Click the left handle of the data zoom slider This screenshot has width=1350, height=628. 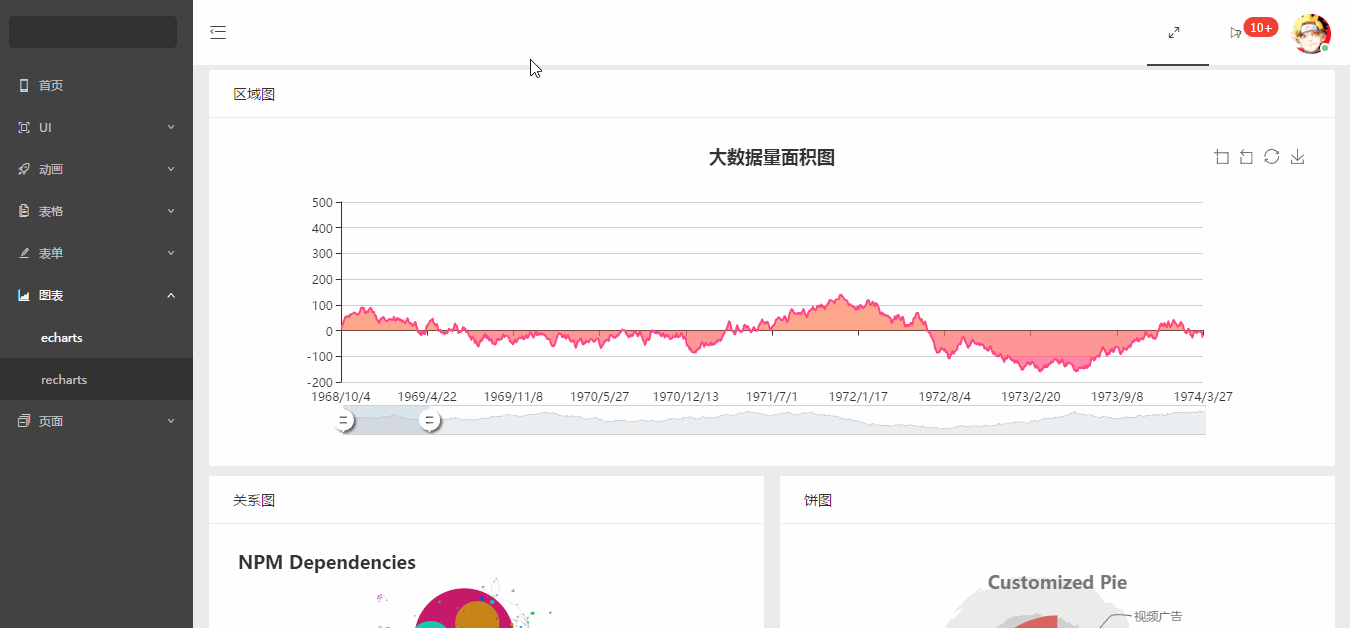(x=343, y=421)
